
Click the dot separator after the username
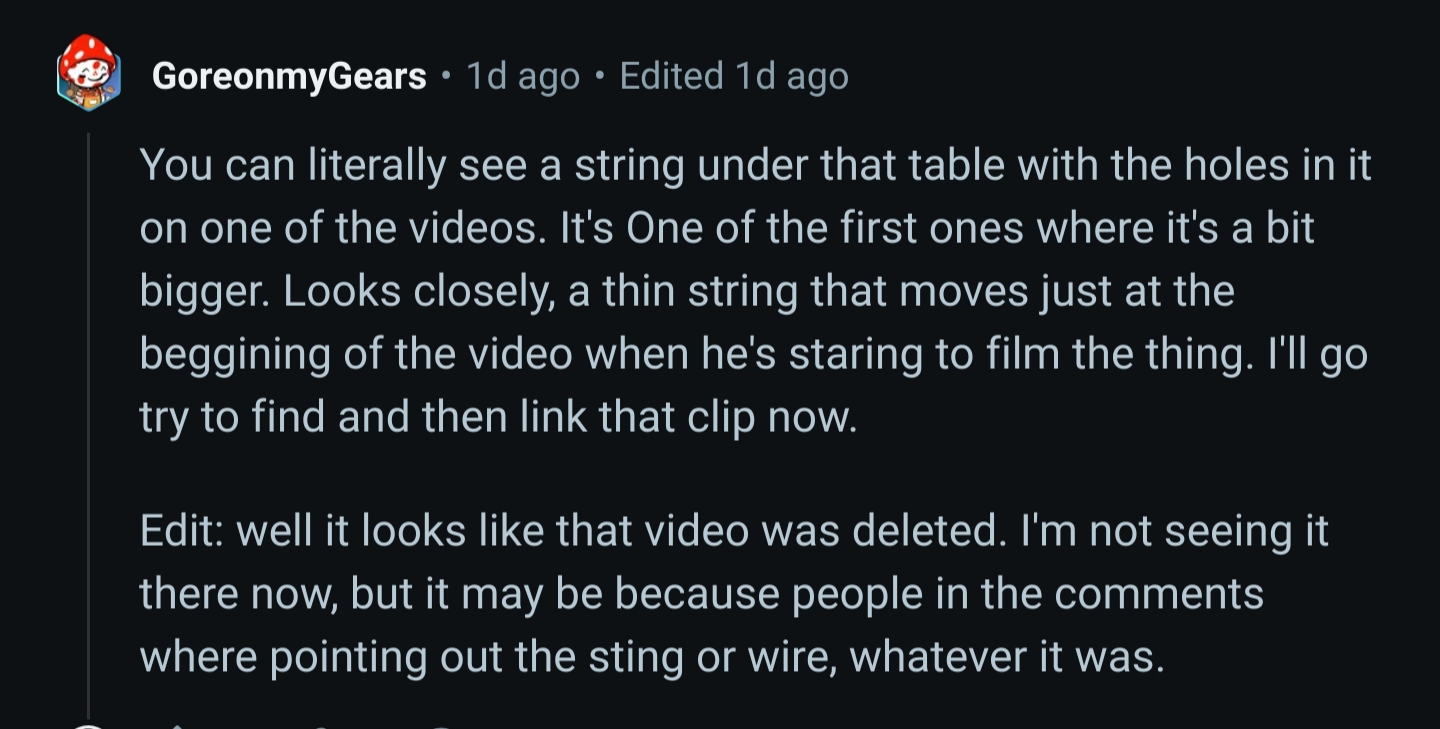coord(447,77)
